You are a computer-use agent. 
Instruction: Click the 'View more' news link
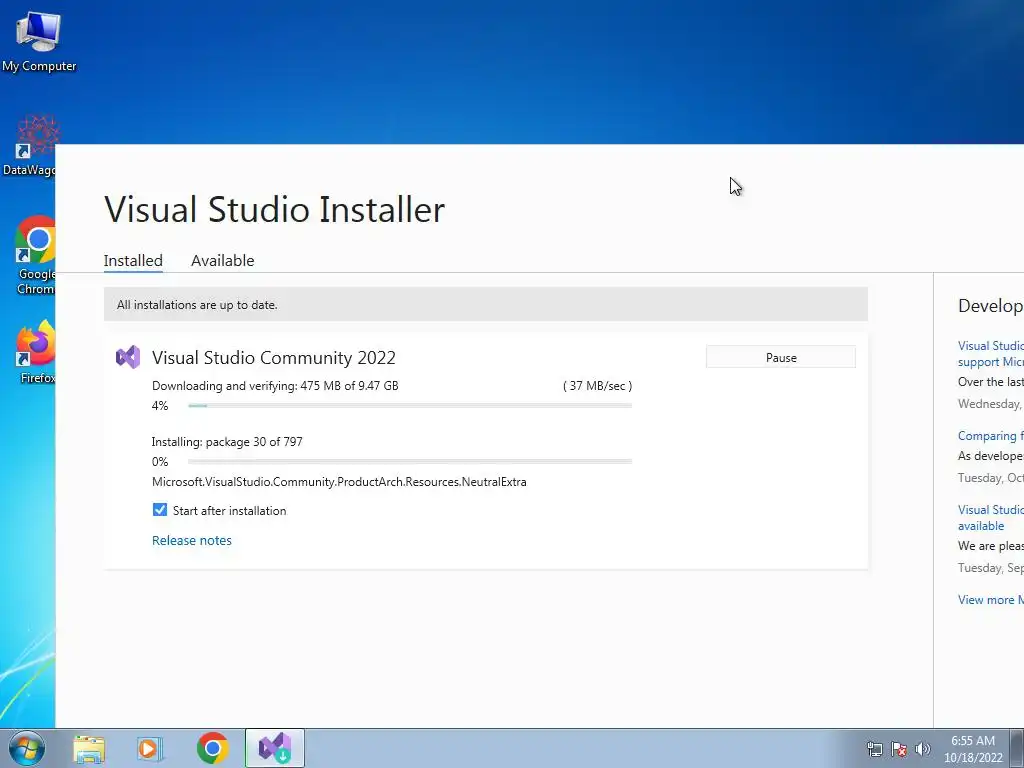click(991, 600)
